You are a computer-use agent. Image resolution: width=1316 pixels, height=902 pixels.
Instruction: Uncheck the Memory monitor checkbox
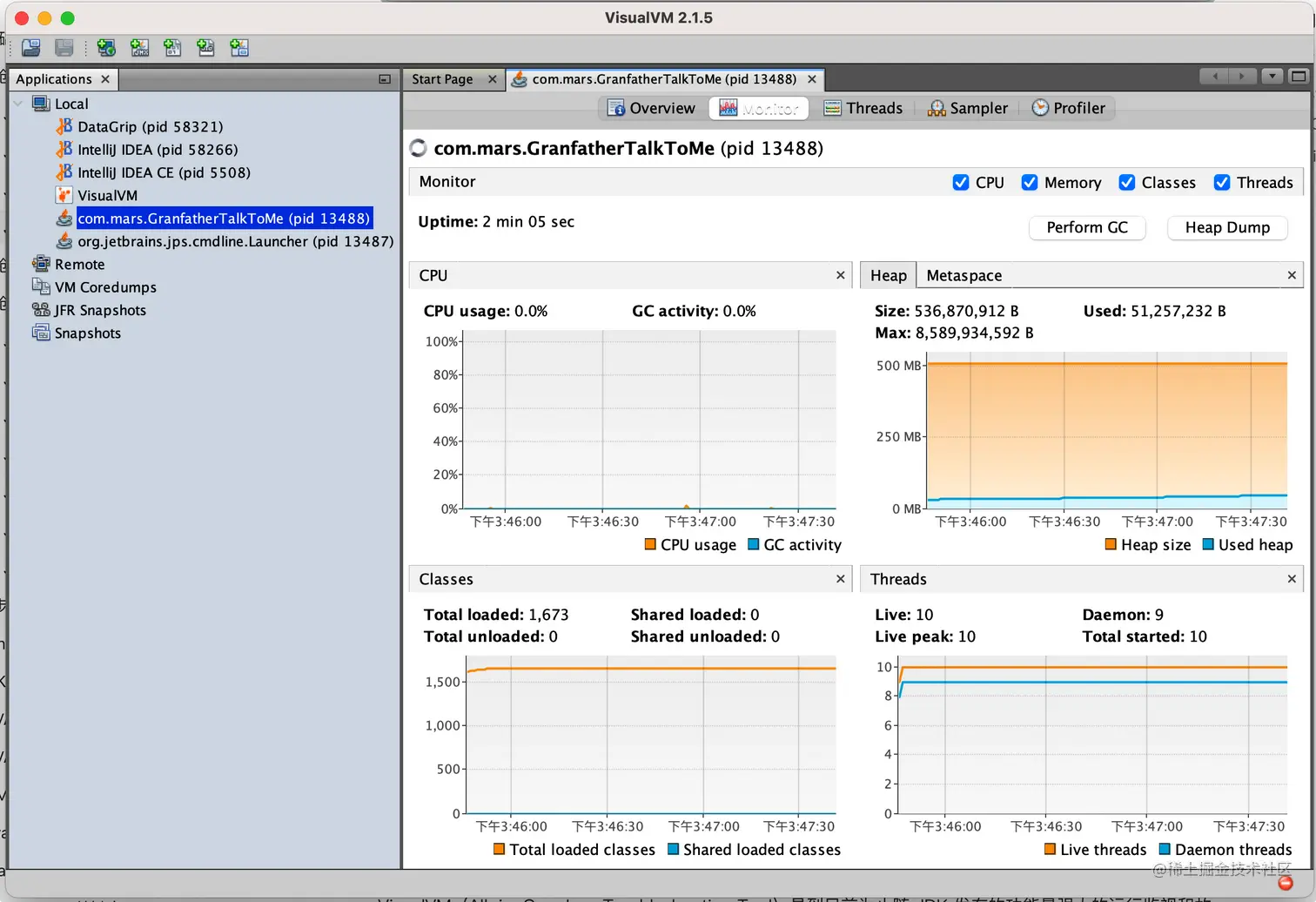click(1030, 182)
